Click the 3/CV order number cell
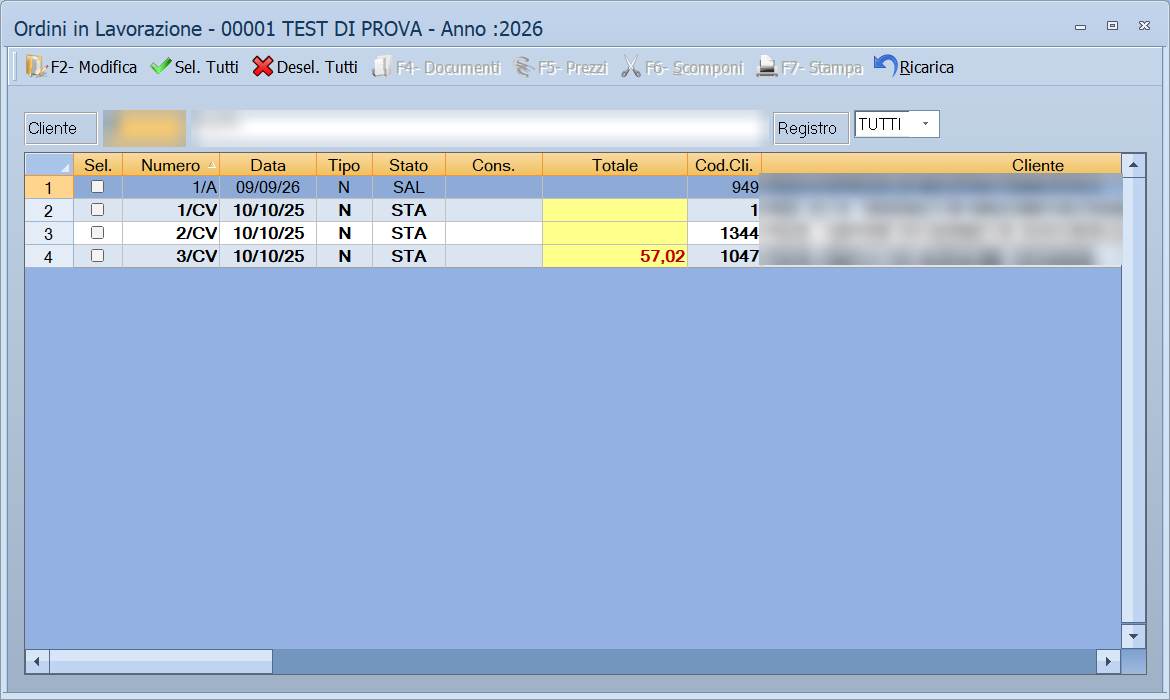1170x700 pixels. coord(171,256)
